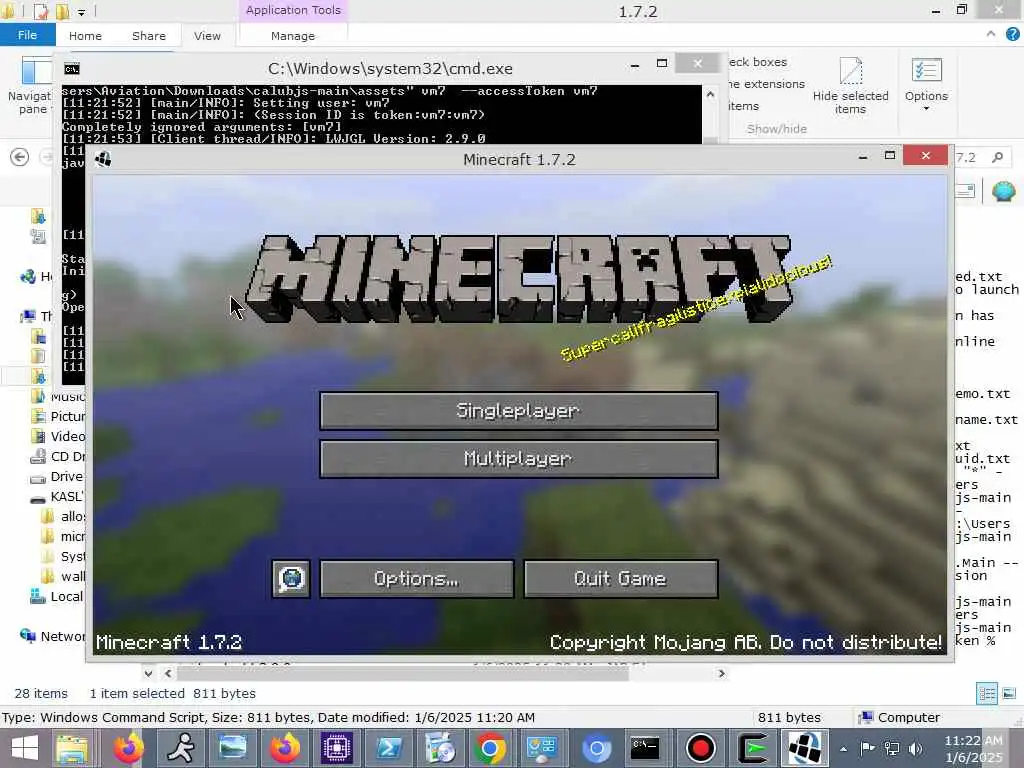Switch to the Home ribbon tab

(85, 36)
